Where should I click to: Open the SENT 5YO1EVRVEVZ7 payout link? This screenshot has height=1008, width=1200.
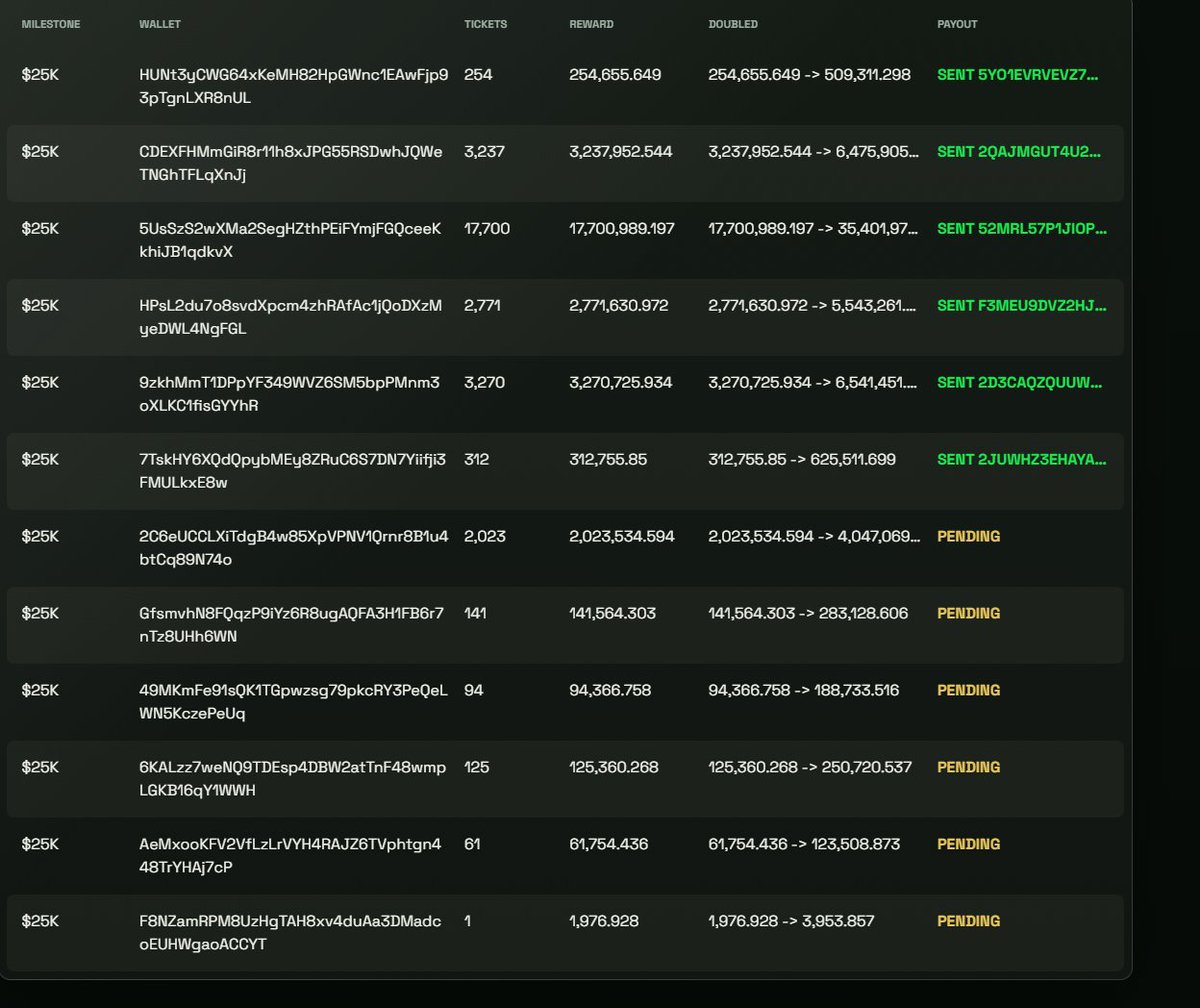1018,75
